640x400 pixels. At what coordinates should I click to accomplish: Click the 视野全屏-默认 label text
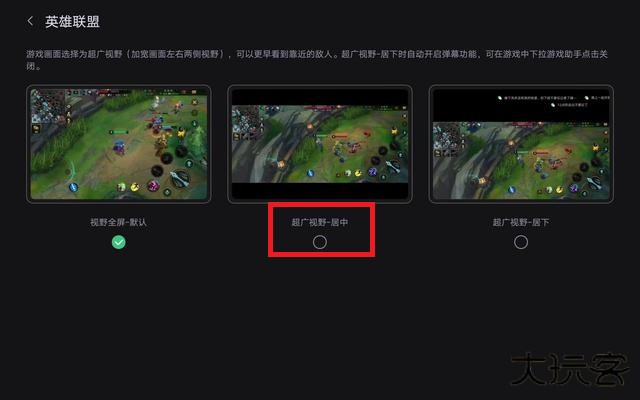[118, 222]
